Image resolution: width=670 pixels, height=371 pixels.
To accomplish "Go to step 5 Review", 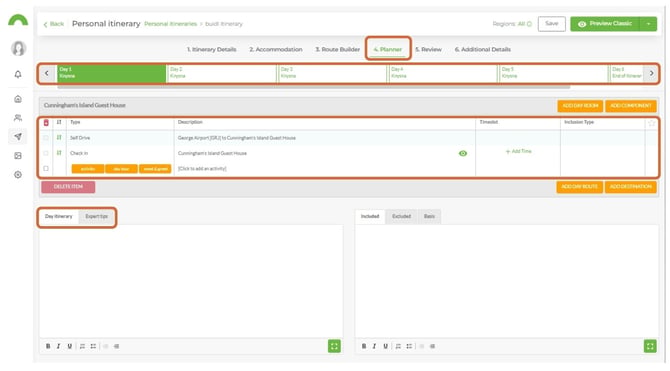I will coord(428,50).
